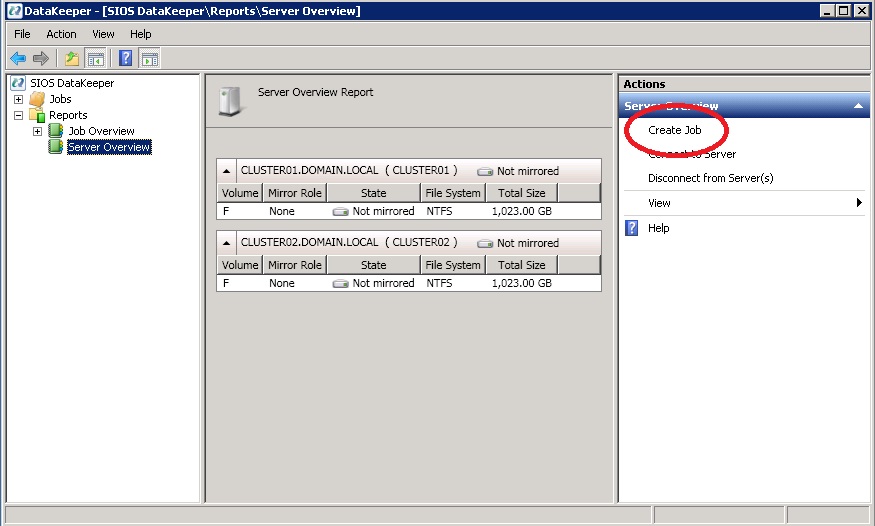This screenshot has height=526, width=875.
Task: Expand the Jobs tree node
Action: click(18, 99)
